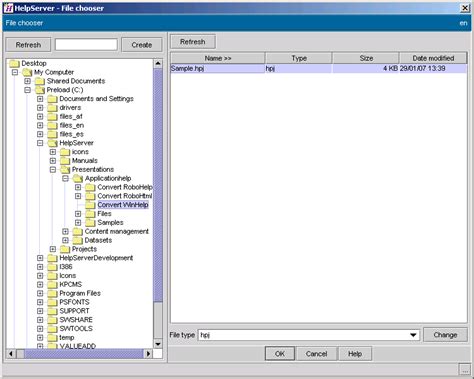
Task: Click the Documents and Settings folder icon
Action: (x=52, y=99)
